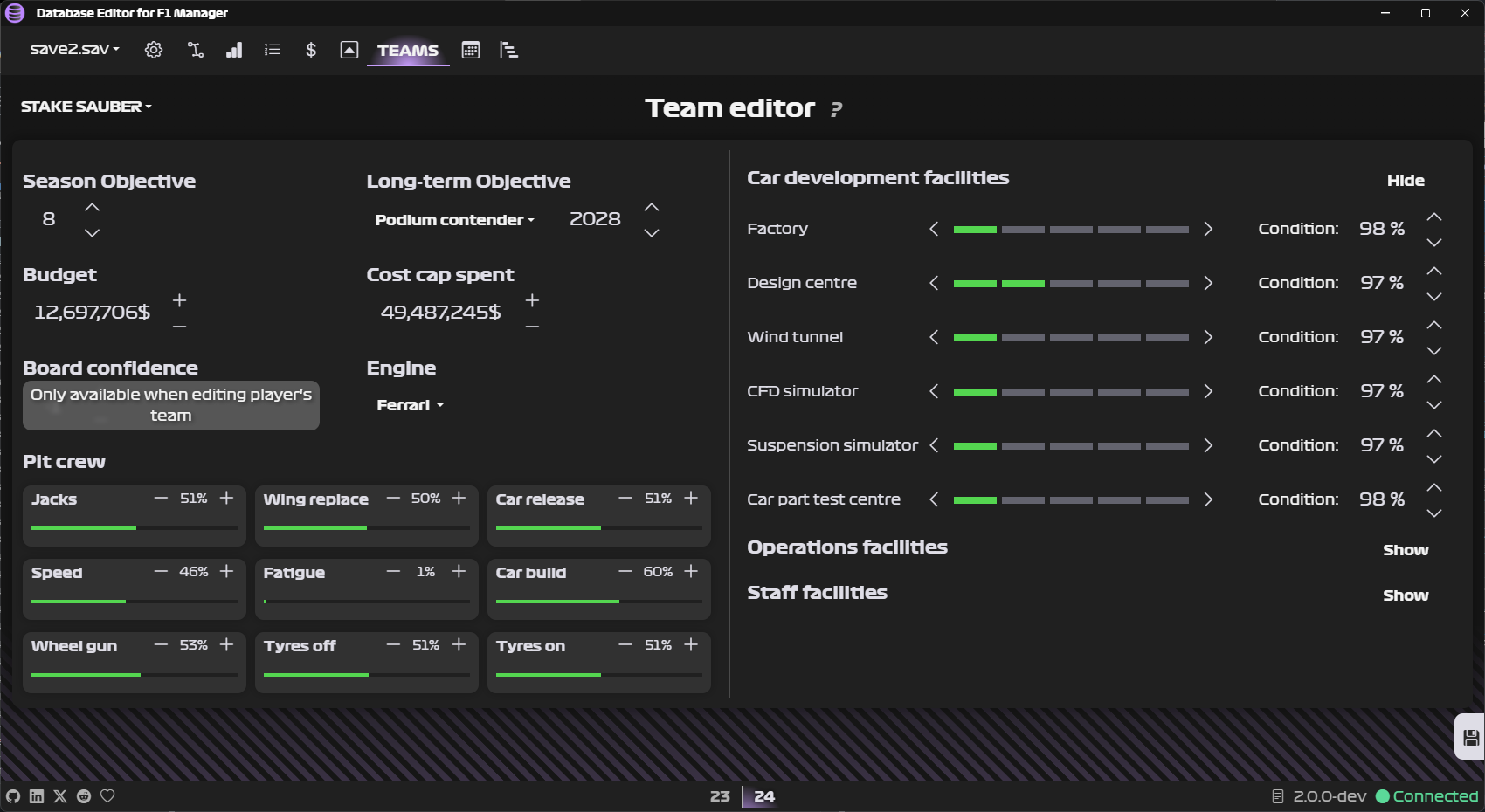1485x812 pixels.
Task: Increase Suspension simulator condition percentage
Action: (1434, 433)
